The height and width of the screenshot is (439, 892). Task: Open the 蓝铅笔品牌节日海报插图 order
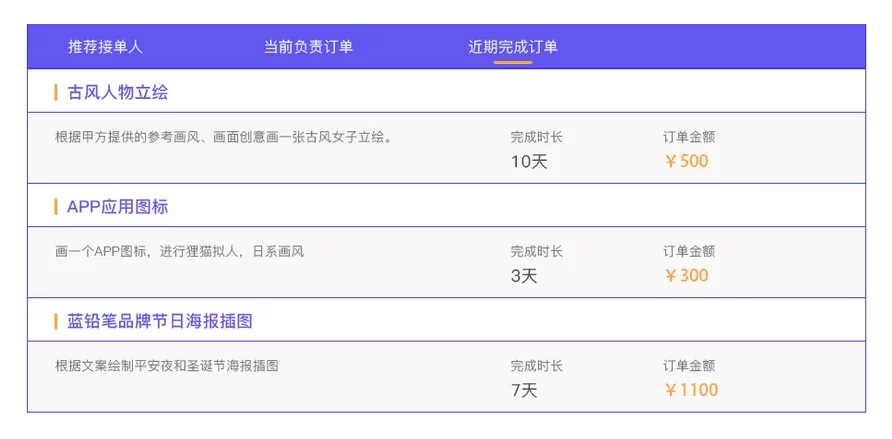pos(159,321)
